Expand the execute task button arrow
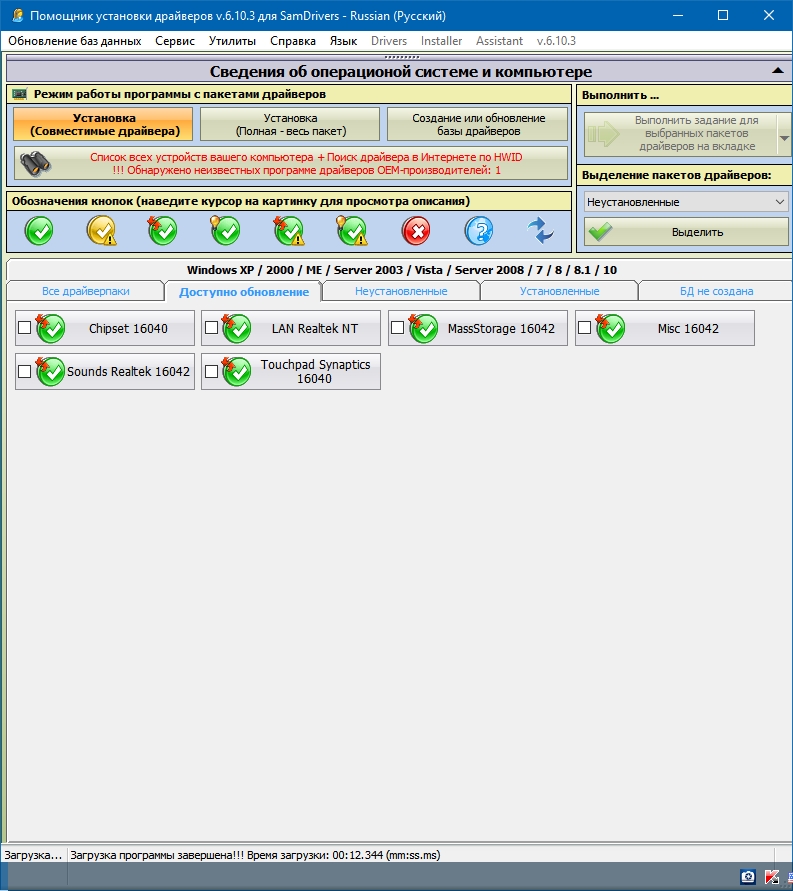The height and width of the screenshot is (891, 793). [784, 134]
